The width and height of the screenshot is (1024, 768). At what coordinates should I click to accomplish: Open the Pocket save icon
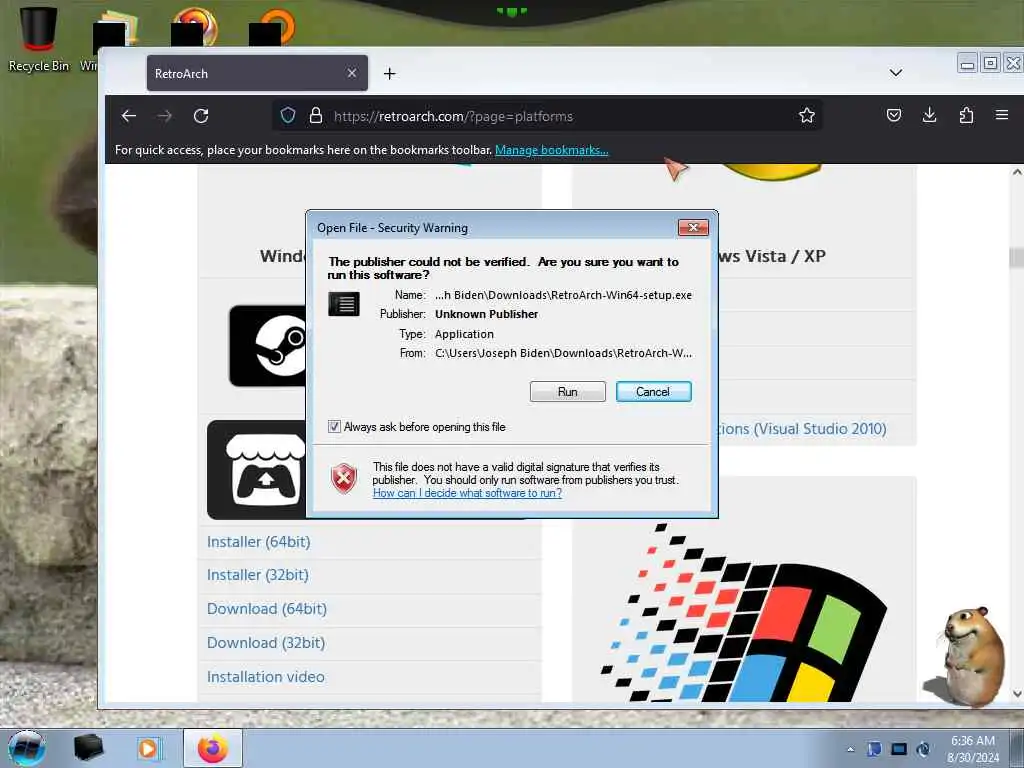pyautogui.click(x=894, y=116)
